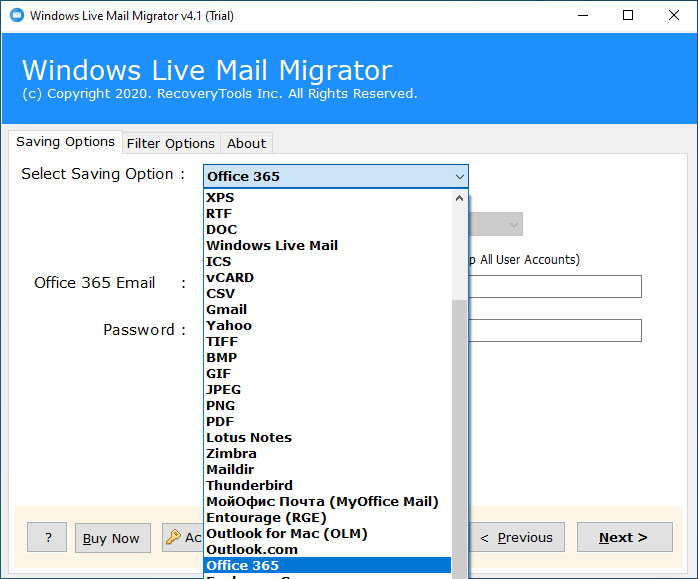Collapse the Select Saving Option combo box
The image size is (698, 579).
tap(336, 176)
